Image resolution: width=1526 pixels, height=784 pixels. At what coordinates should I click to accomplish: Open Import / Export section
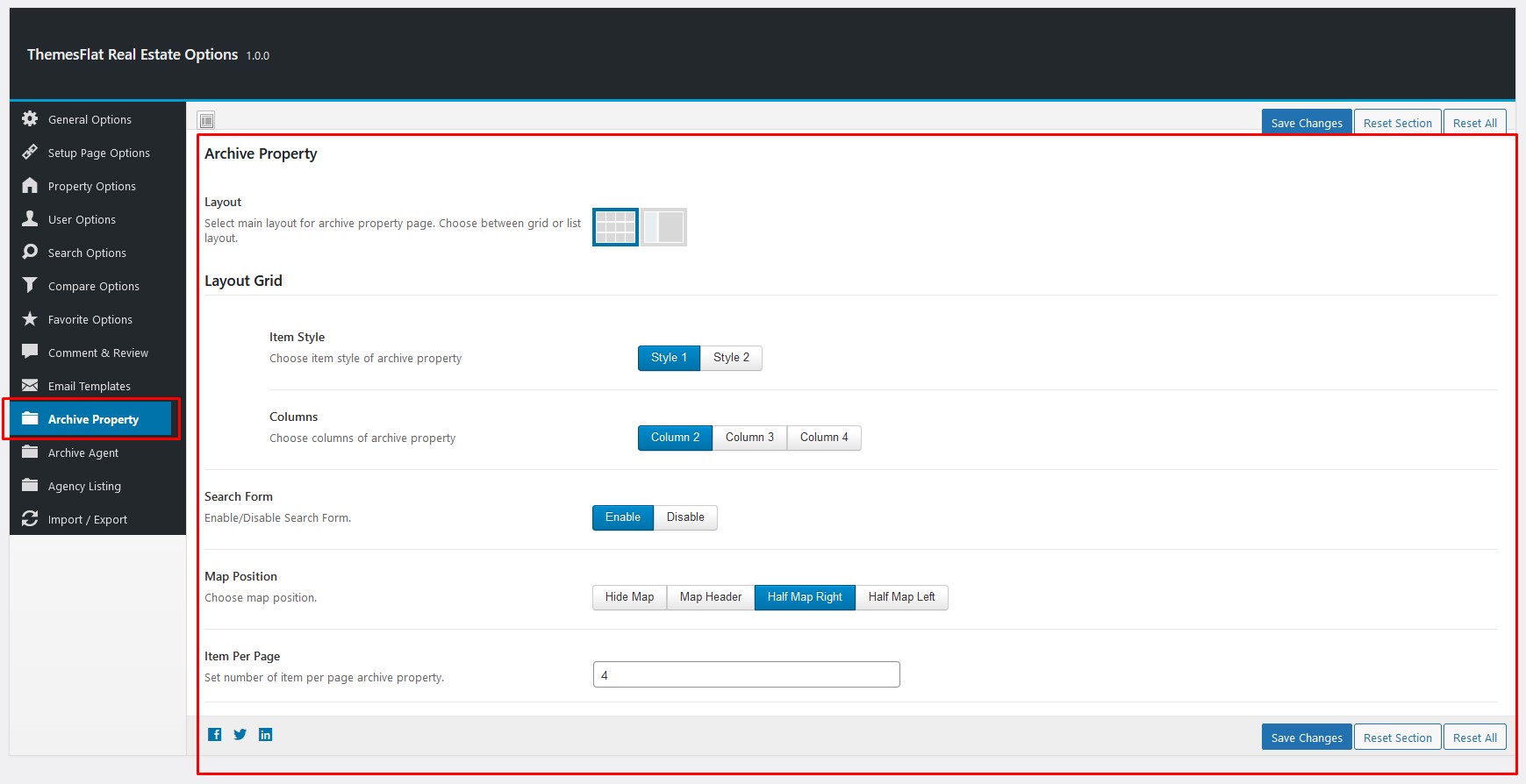(x=97, y=519)
